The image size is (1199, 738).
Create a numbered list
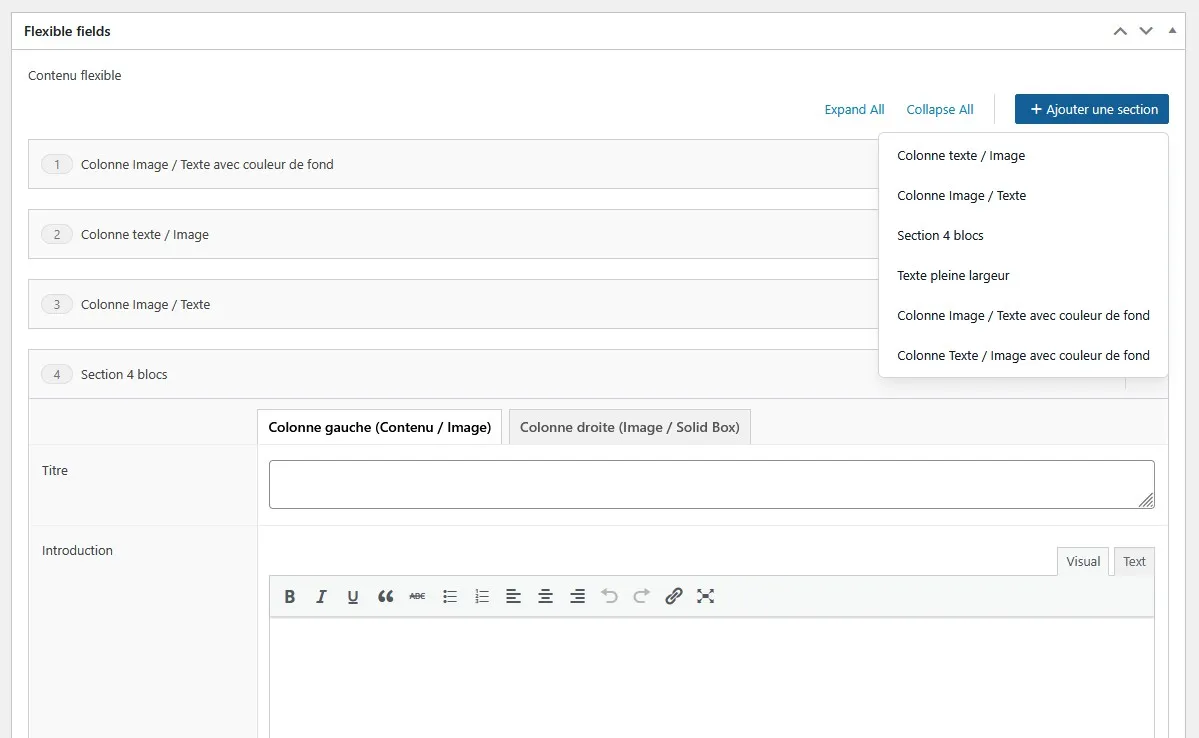click(x=482, y=597)
